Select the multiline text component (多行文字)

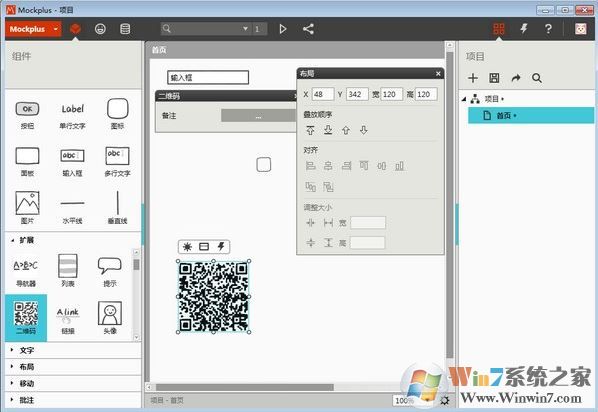click(x=117, y=161)
